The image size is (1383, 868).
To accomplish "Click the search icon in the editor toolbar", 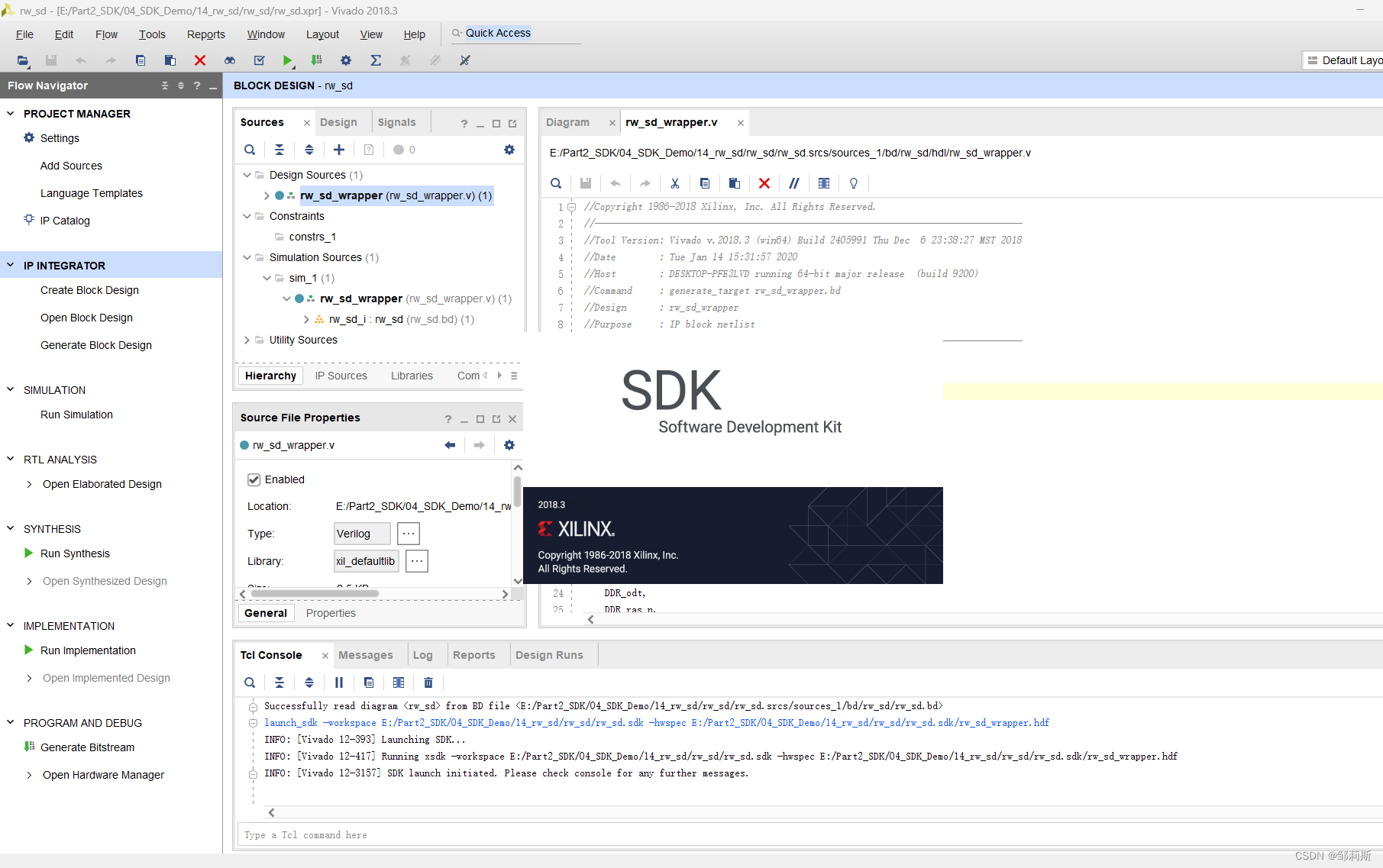I will [556, 183].
